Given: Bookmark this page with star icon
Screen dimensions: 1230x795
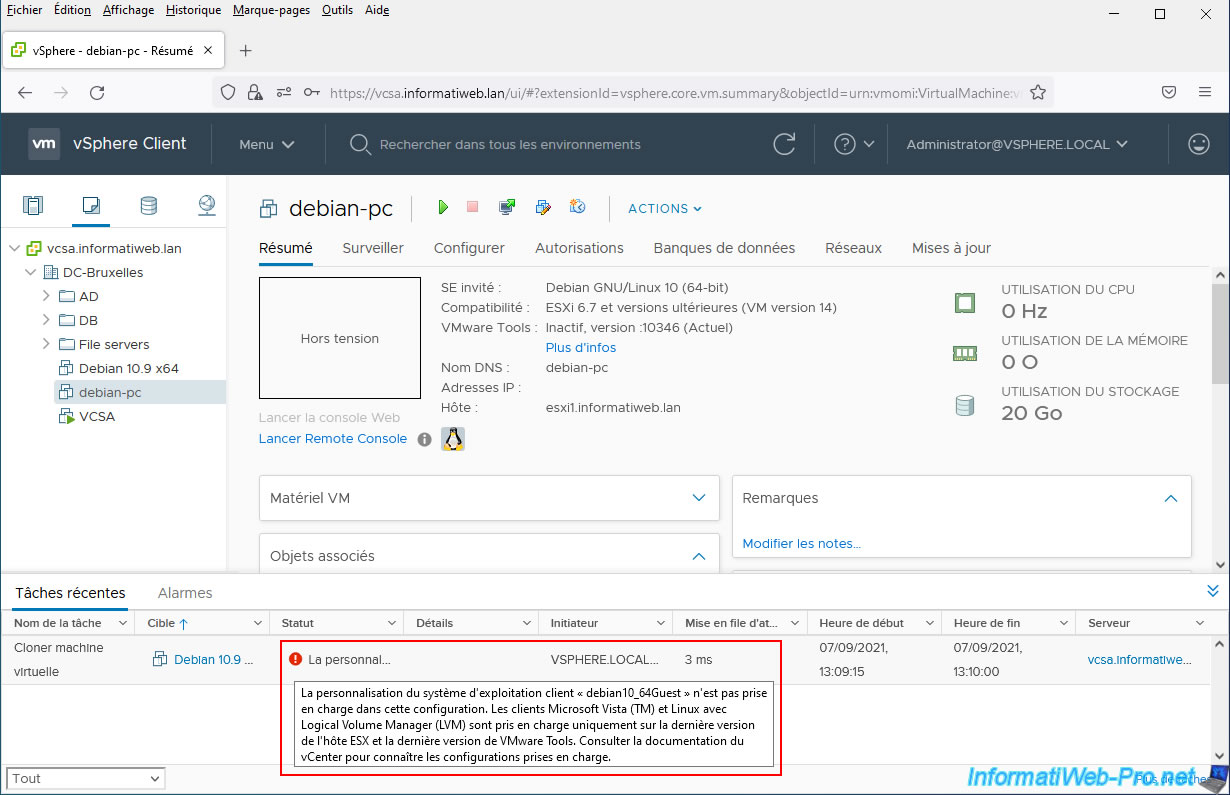Looking at the screenshot, I should point(1038,92).
